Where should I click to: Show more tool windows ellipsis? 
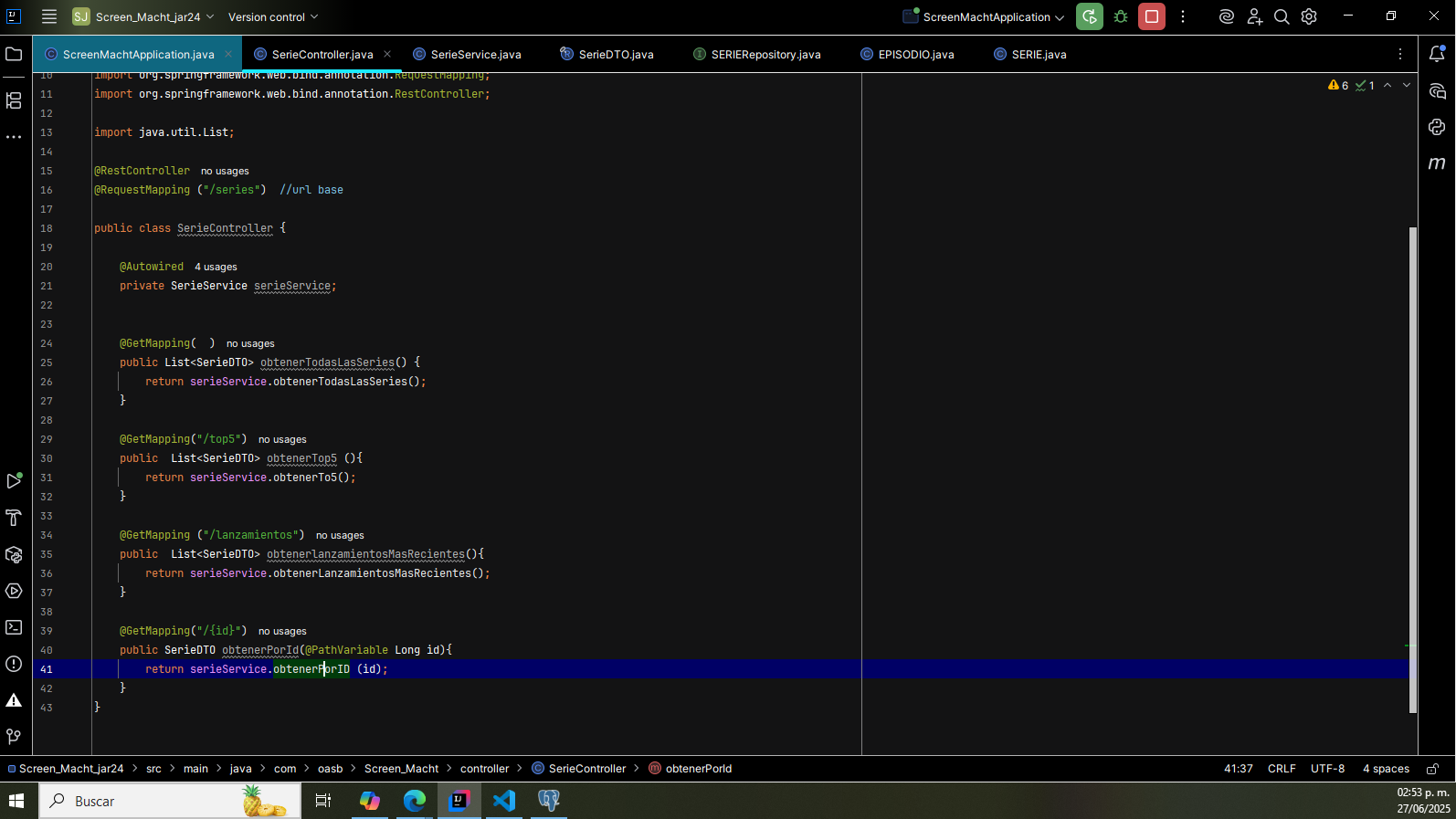click(14, 137)
